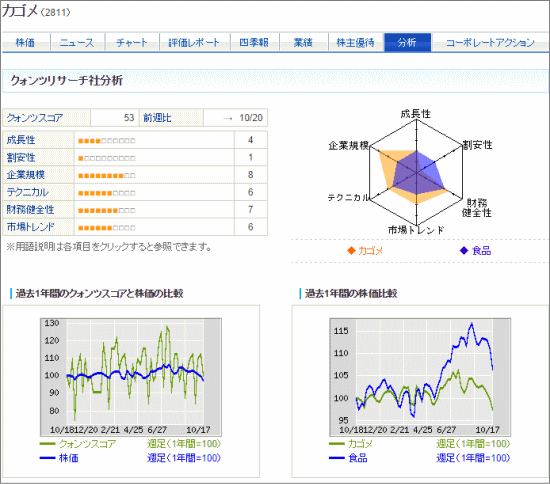
Task: Go to the 四季報 tab
Action: click(x=254, y=42)
